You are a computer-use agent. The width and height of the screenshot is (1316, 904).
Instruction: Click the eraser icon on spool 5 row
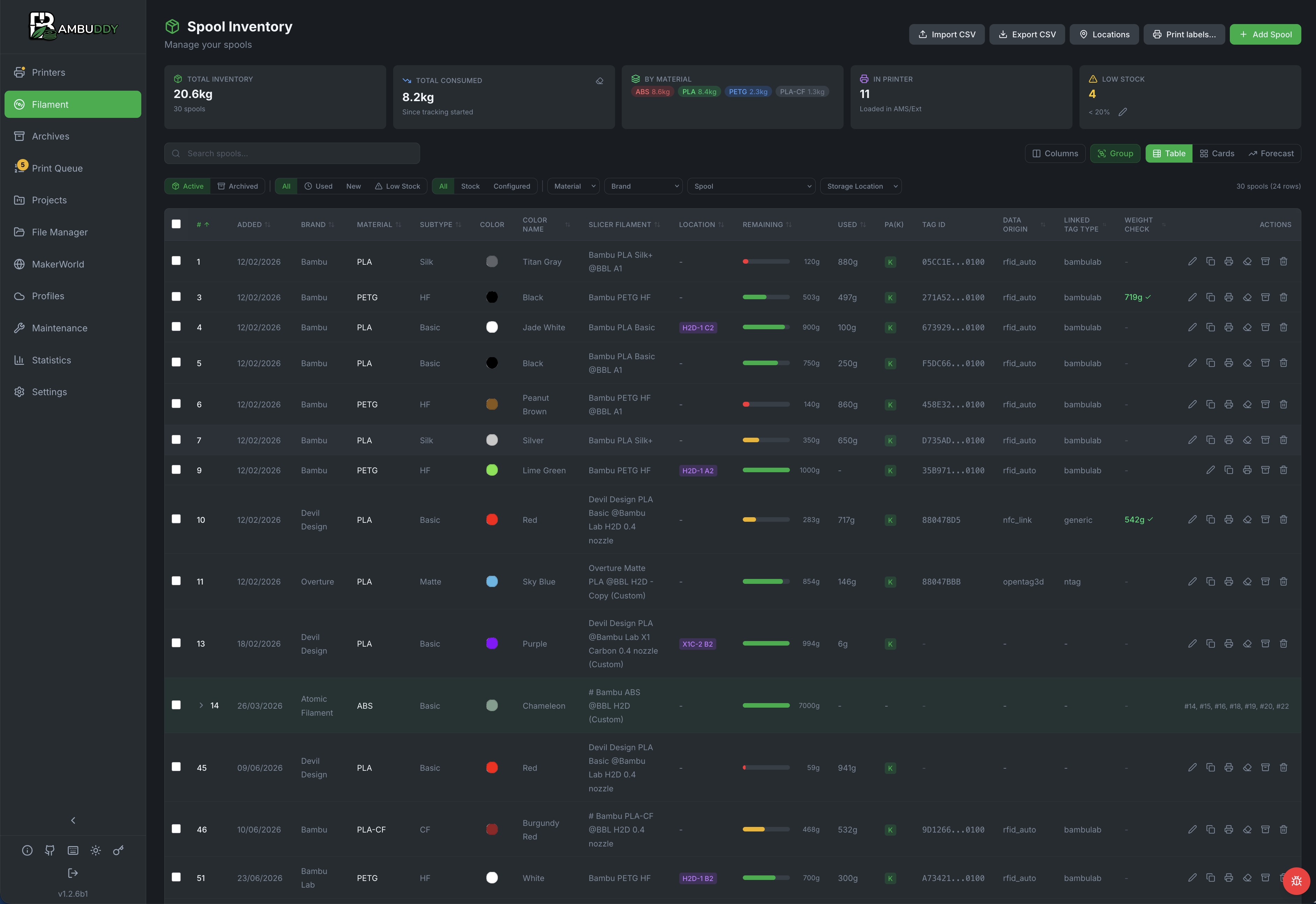1247,363
